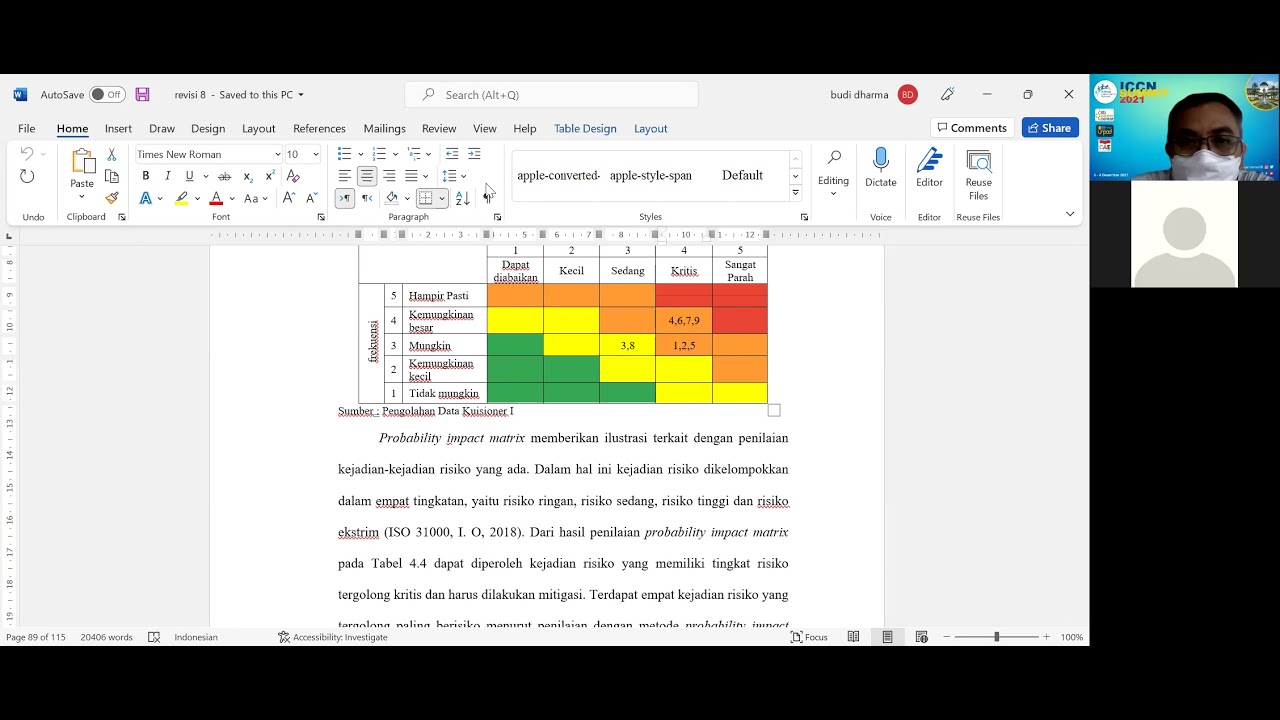Decrease paragraph indent

[452, 154]
